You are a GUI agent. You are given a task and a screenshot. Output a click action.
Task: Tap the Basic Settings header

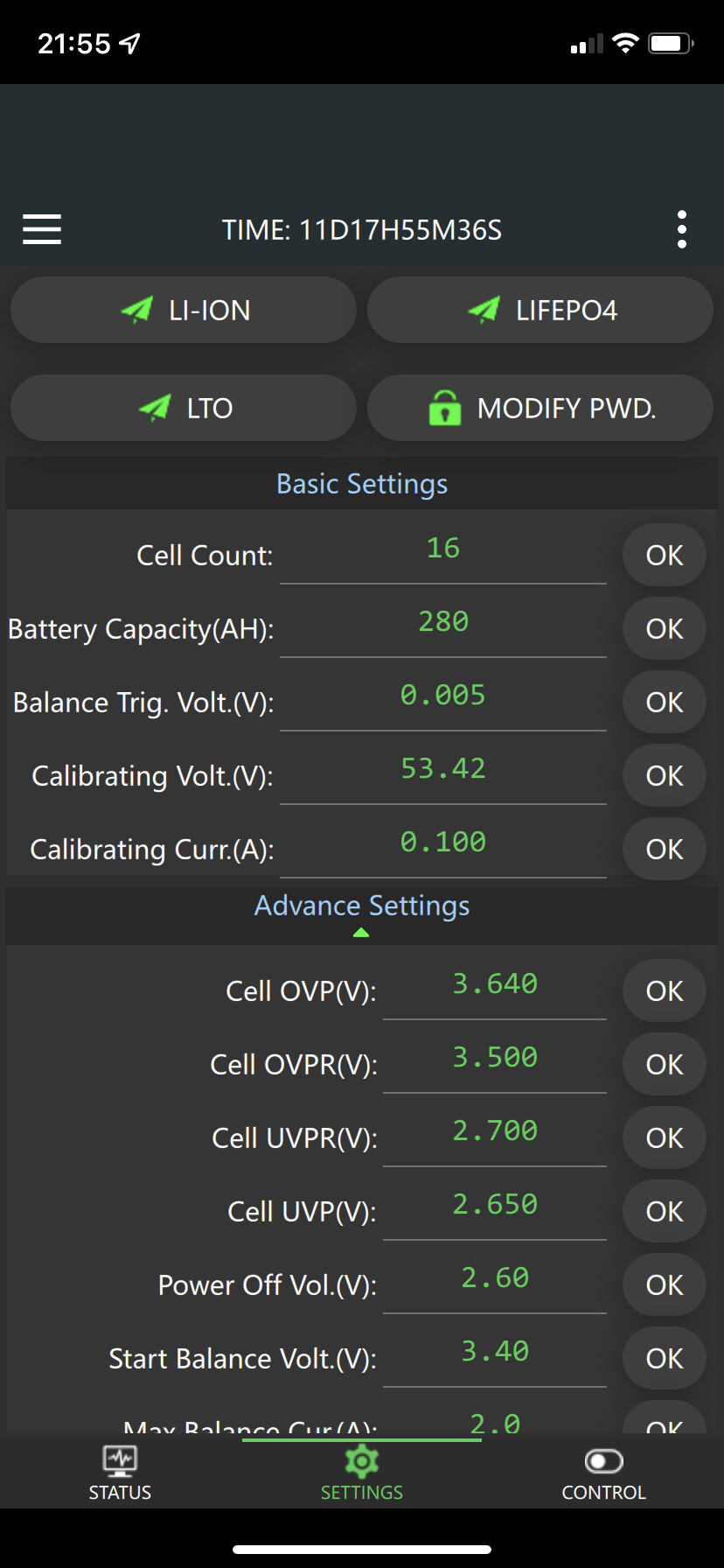(361, 484)
